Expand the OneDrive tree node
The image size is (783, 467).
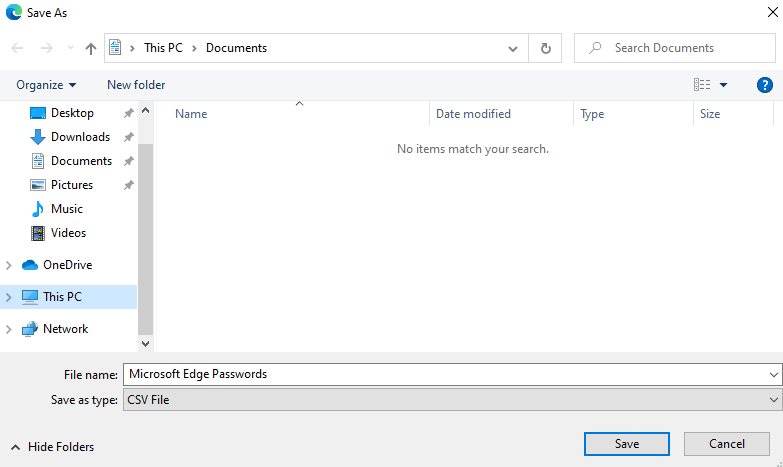(x=8, y=265)
